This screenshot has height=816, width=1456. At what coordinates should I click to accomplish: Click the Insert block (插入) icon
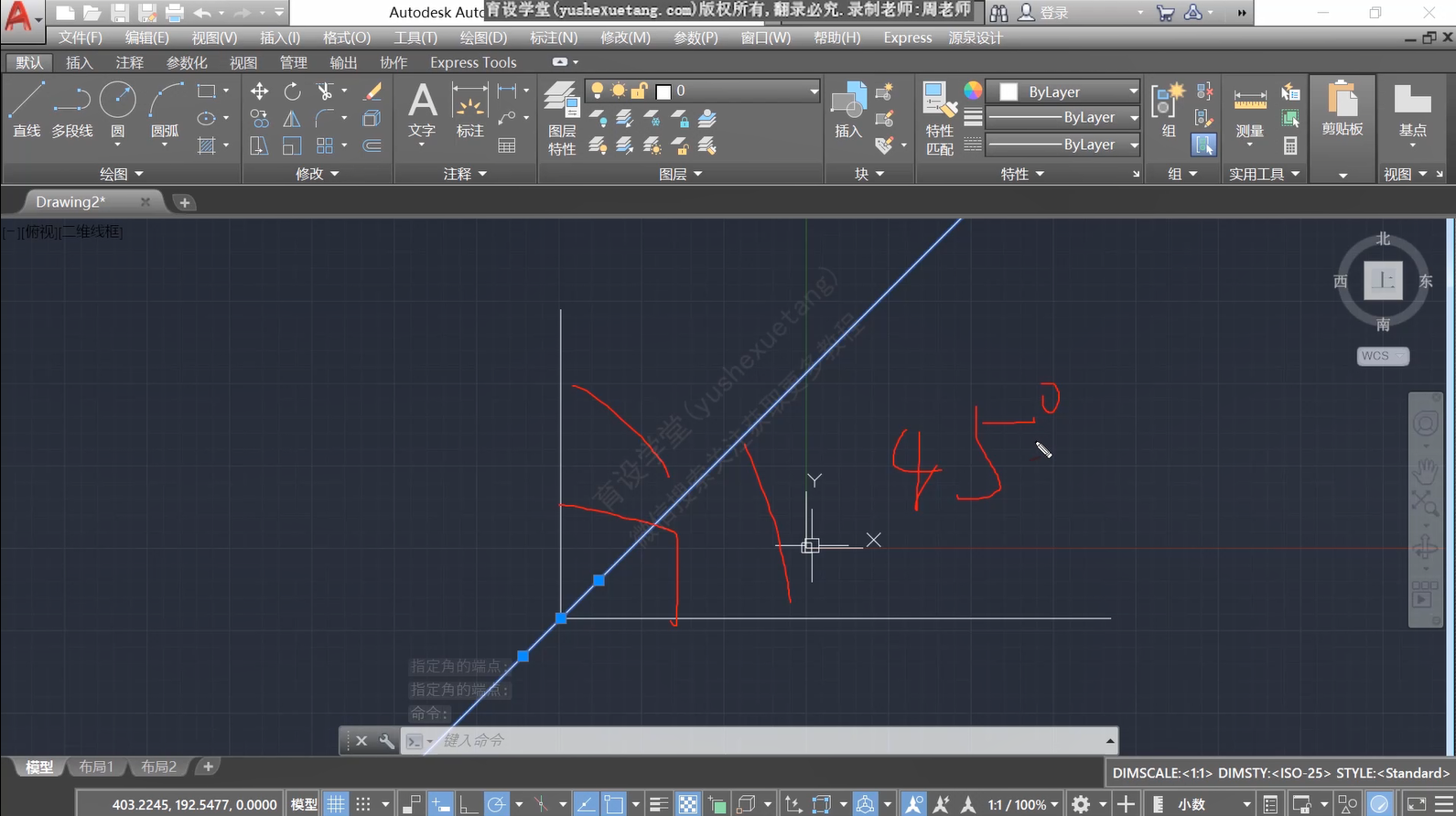(x=848, y=110)
